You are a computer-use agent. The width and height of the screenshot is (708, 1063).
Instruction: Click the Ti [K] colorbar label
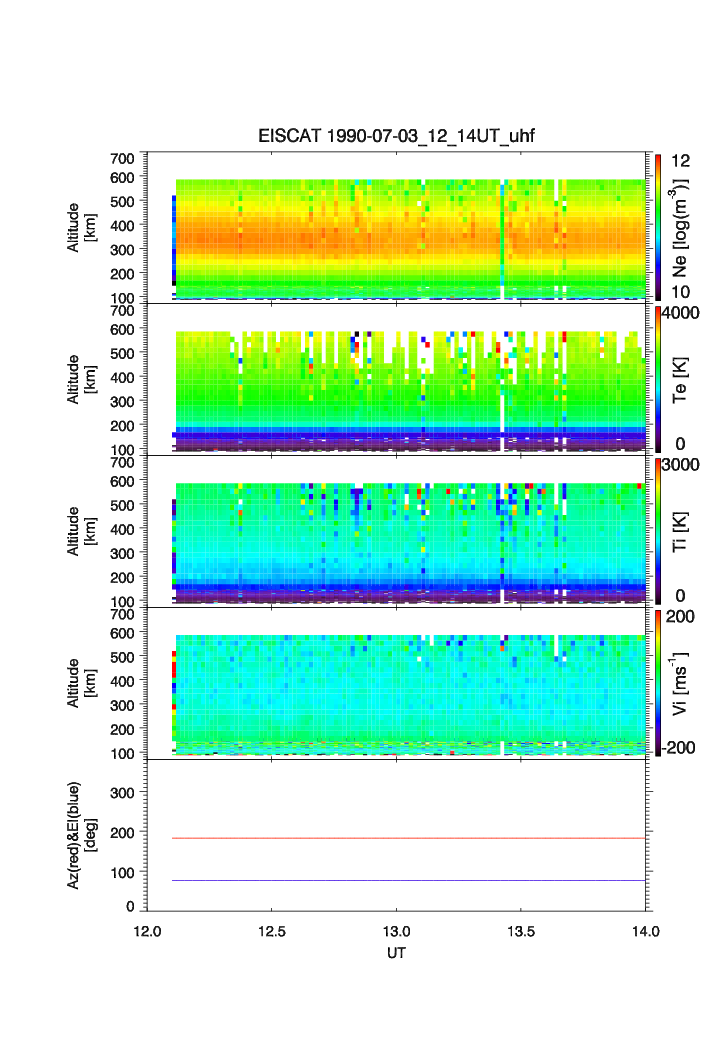(x=682, y=532)
